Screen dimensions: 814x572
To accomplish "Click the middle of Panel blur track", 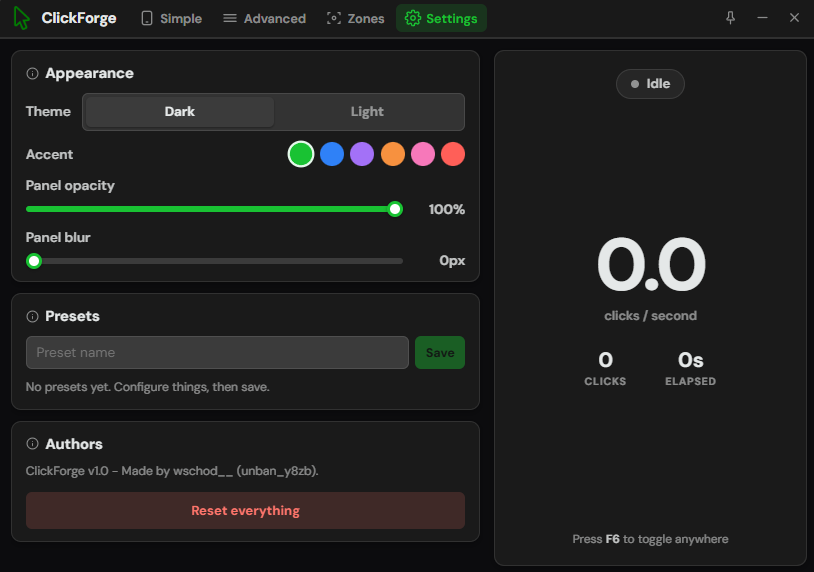I will point(214,261).
